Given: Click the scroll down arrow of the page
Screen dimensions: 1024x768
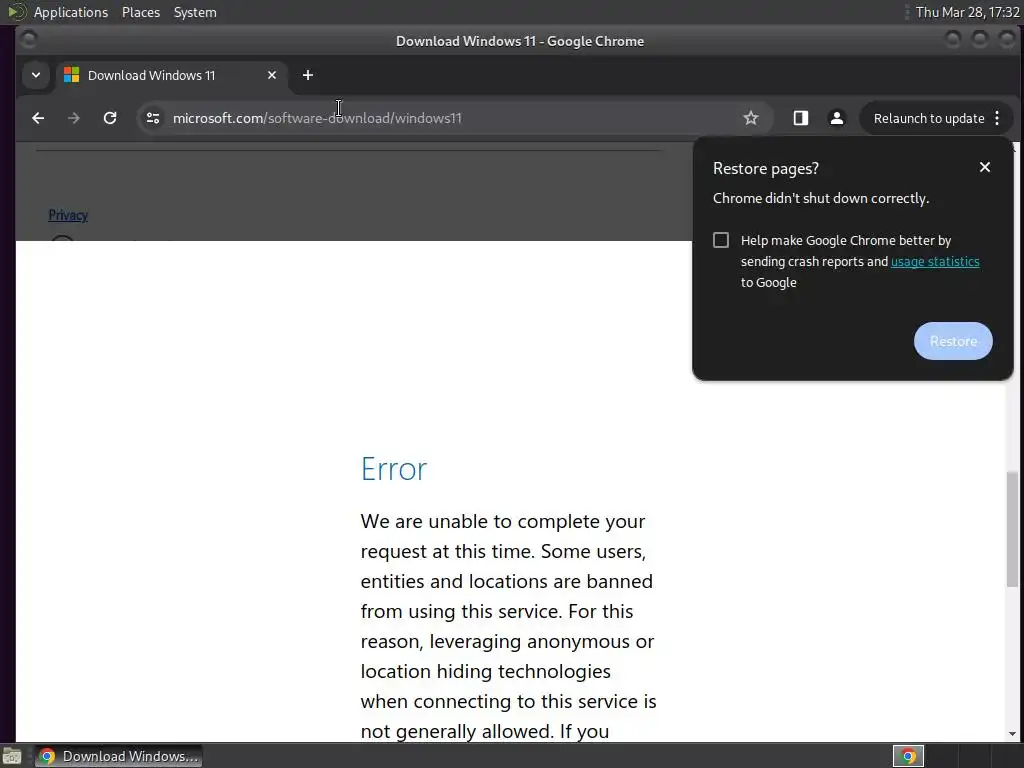Looking at the screenshot, I should point(1012,735).
